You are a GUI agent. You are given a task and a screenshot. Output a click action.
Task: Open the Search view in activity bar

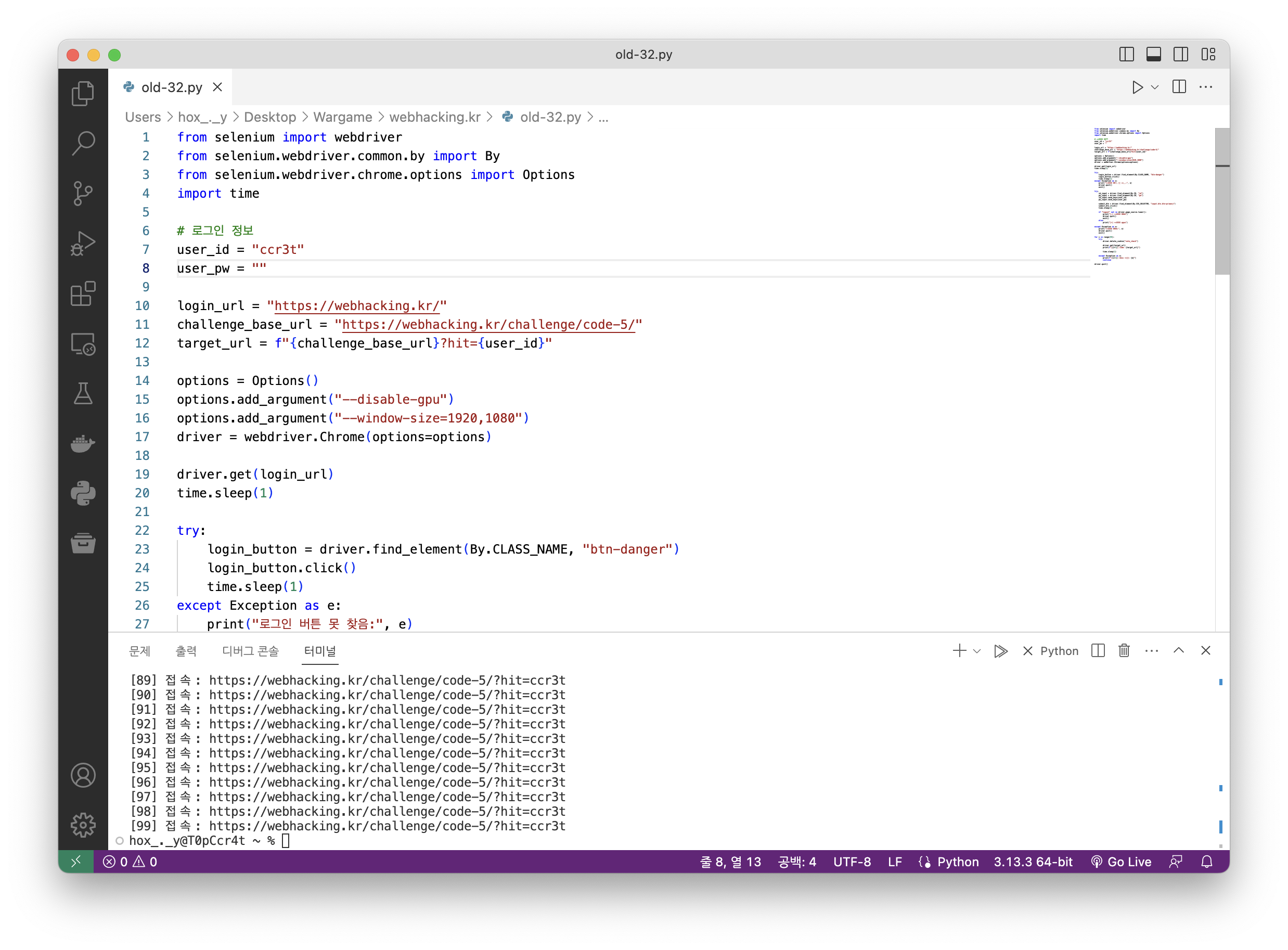tap(83, 143)
